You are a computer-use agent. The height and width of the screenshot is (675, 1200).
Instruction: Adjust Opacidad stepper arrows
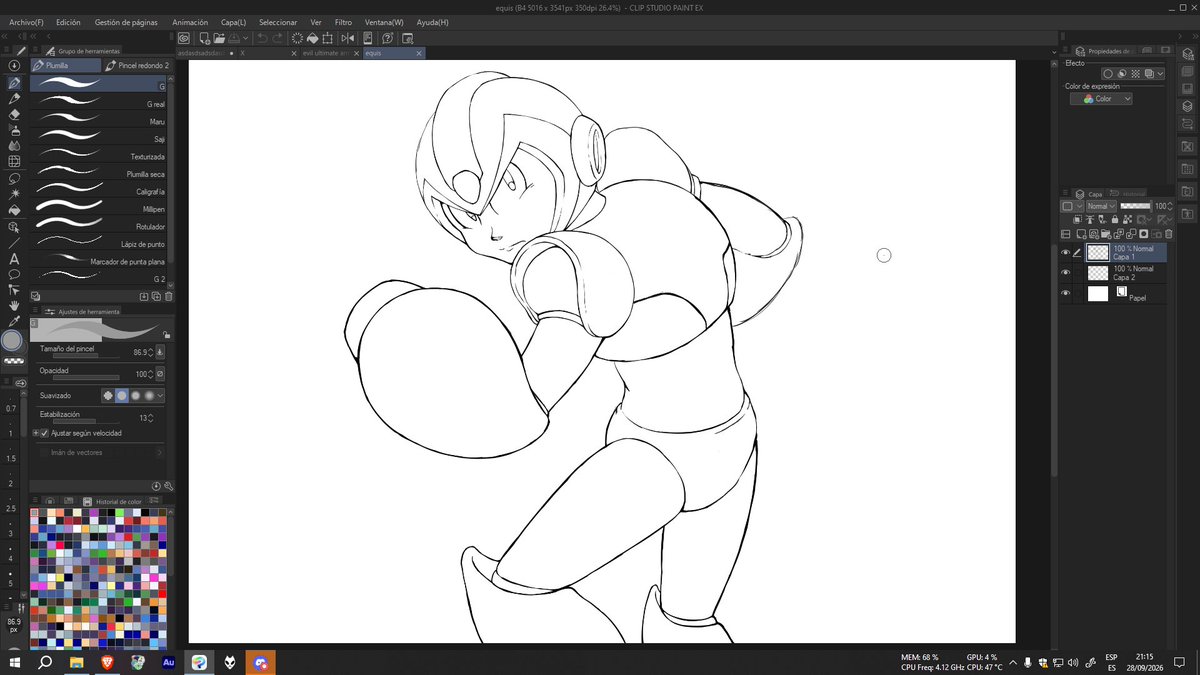150,375
